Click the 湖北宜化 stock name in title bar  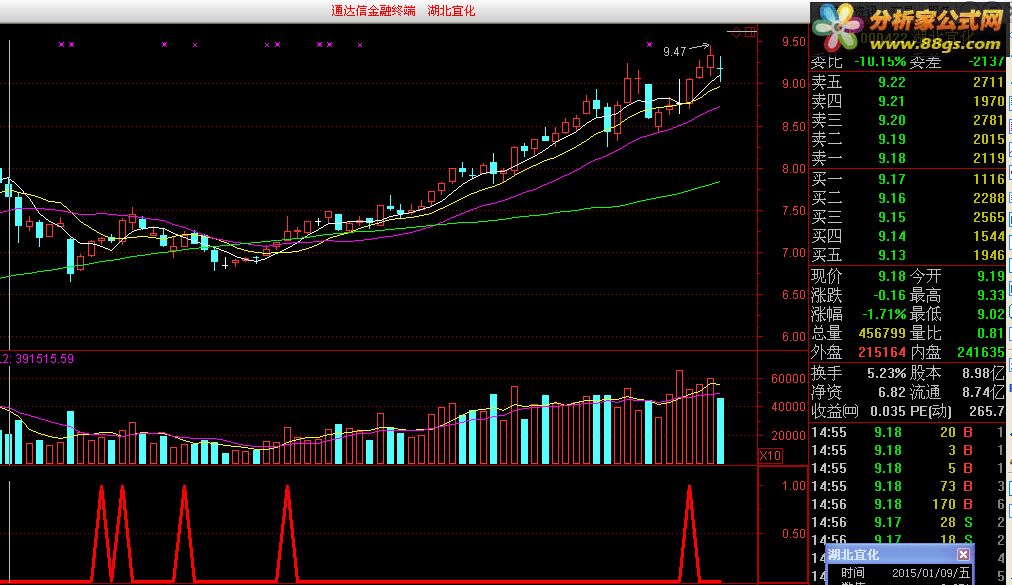(451, 11)
